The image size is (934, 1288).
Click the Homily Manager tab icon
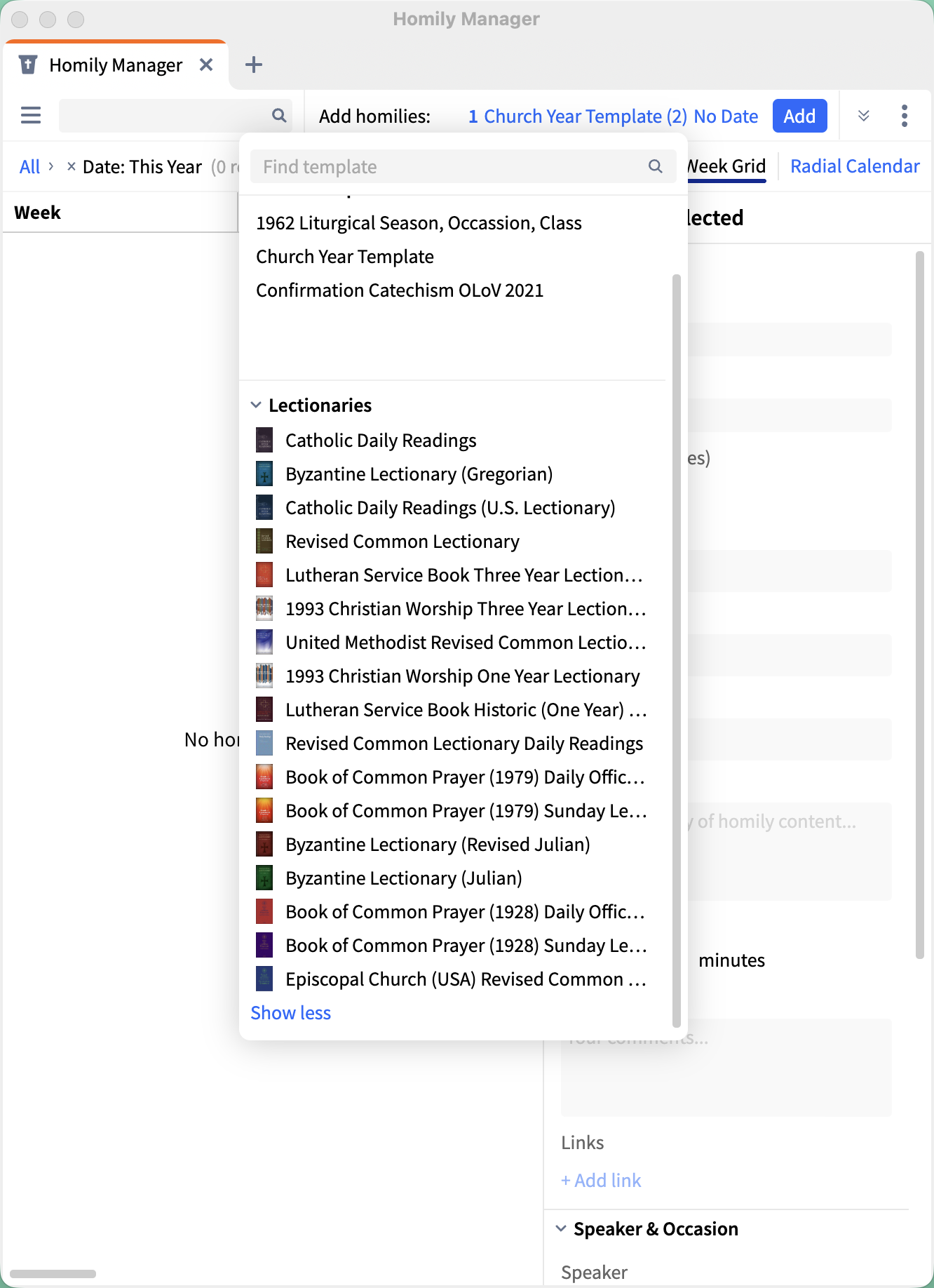coord(27,65)
